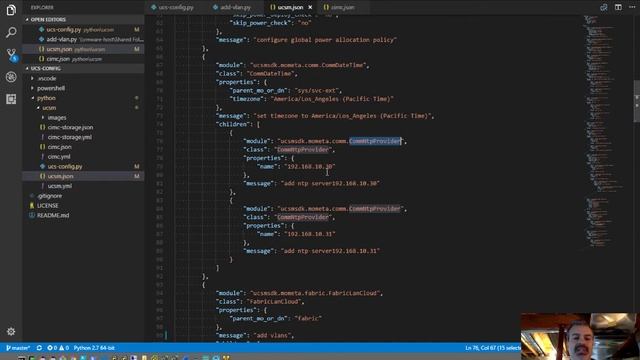Click the open changes icon in editor title
This screenshot has width=640, height=360.
tap(604, 7)
